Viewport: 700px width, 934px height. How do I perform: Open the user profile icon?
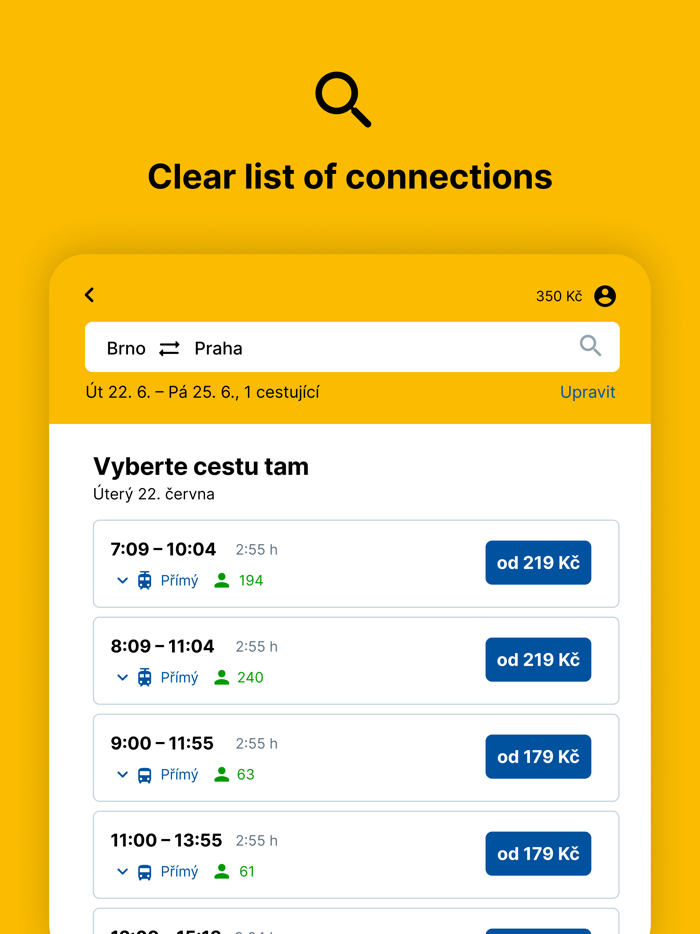(x=605, y=296)
